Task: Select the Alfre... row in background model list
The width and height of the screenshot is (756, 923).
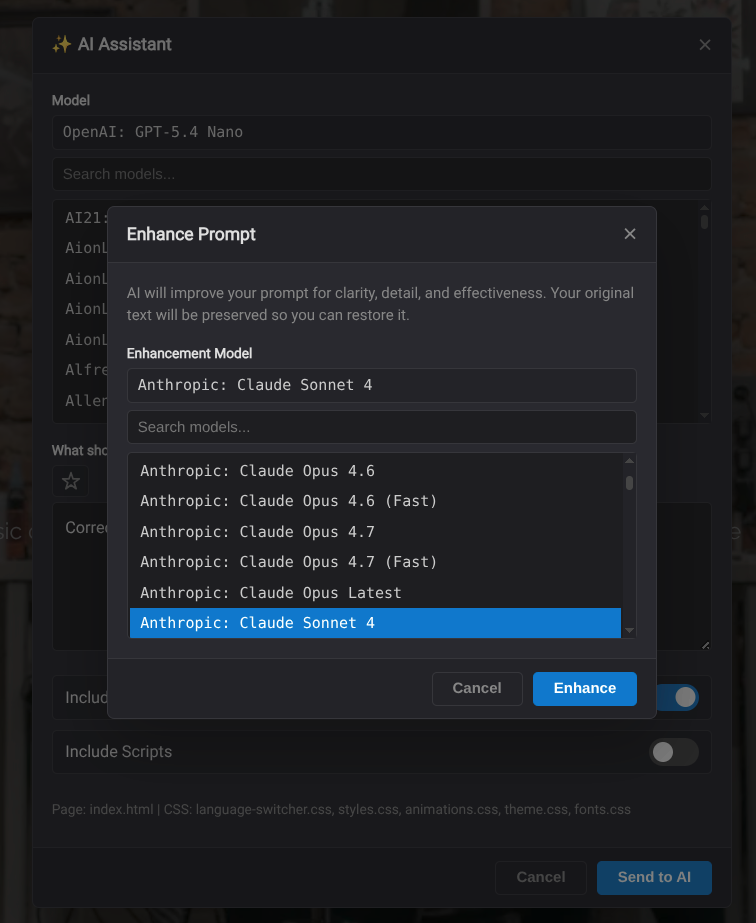Action: (x=86, y=370)
